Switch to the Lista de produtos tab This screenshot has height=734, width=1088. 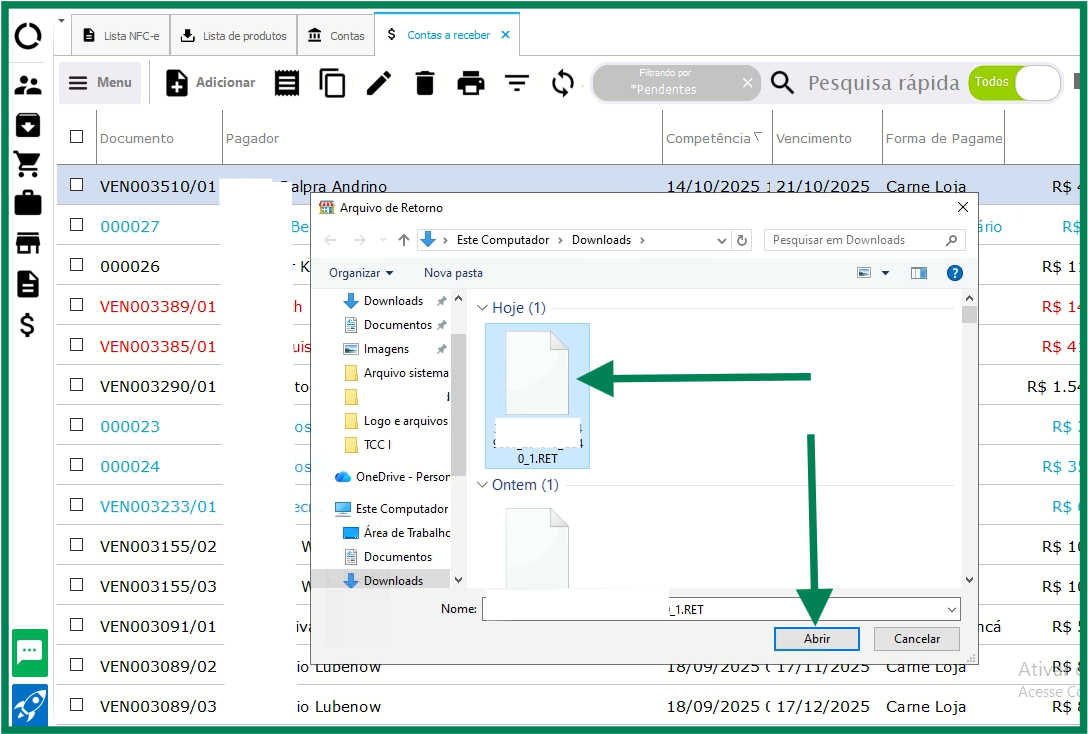235,36
